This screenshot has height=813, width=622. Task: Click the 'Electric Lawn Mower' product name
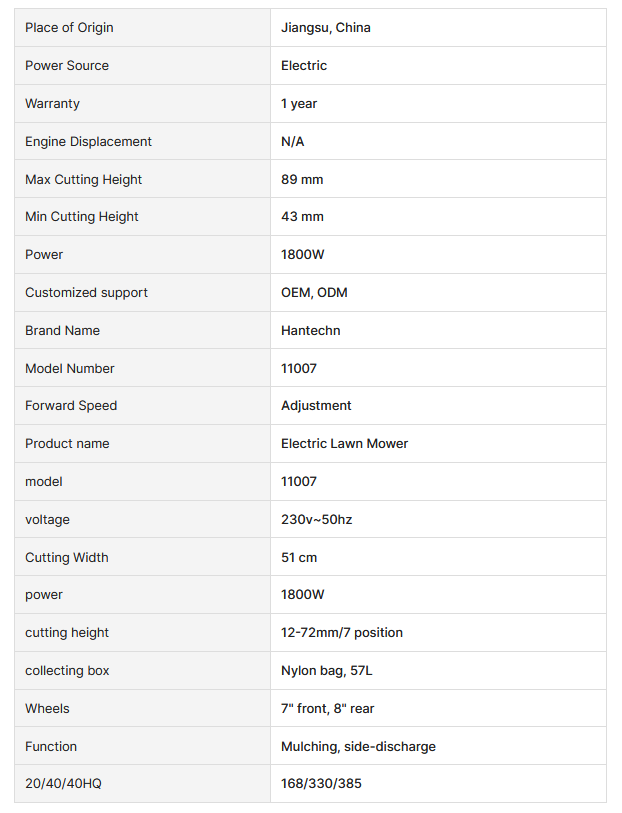[x=345, y=444]
